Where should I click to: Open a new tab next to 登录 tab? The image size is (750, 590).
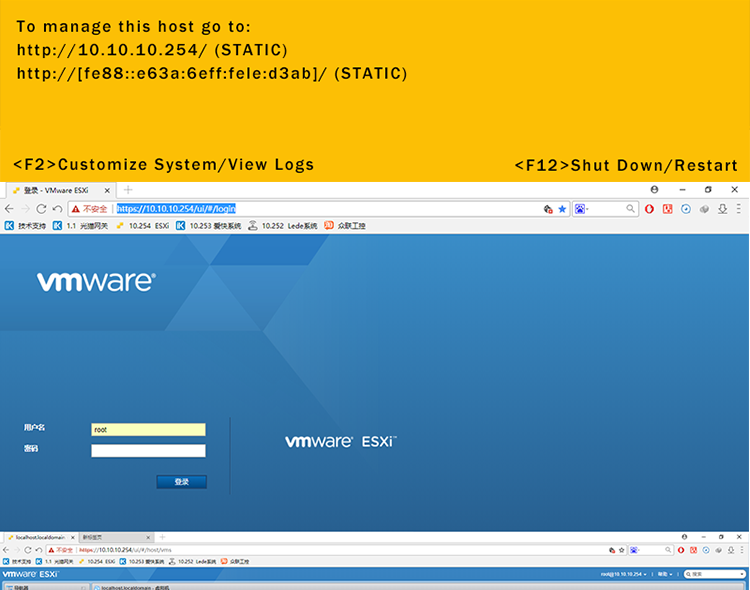point(128,190)
